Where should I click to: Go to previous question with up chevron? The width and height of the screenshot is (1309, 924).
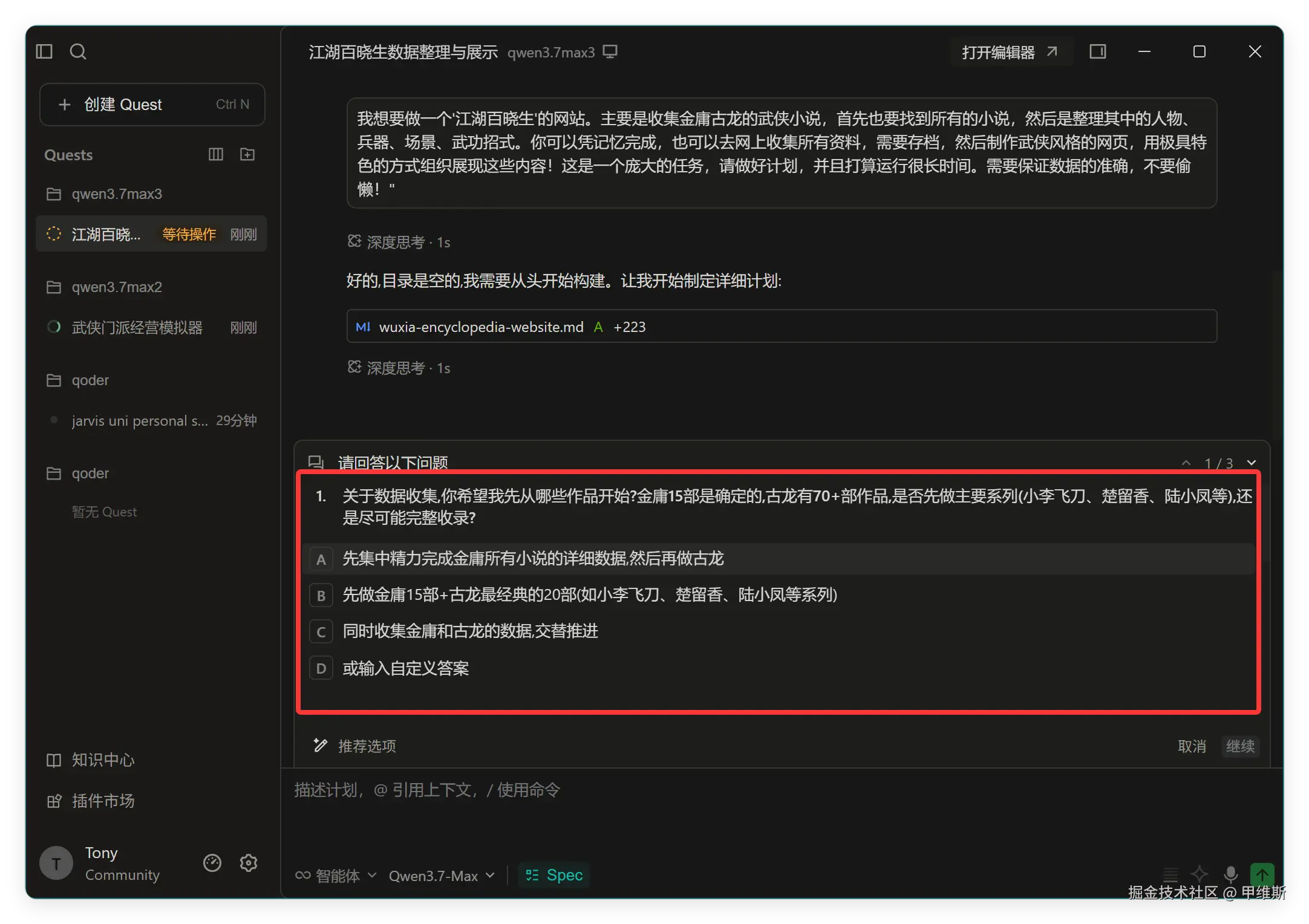coord(1186,463)
